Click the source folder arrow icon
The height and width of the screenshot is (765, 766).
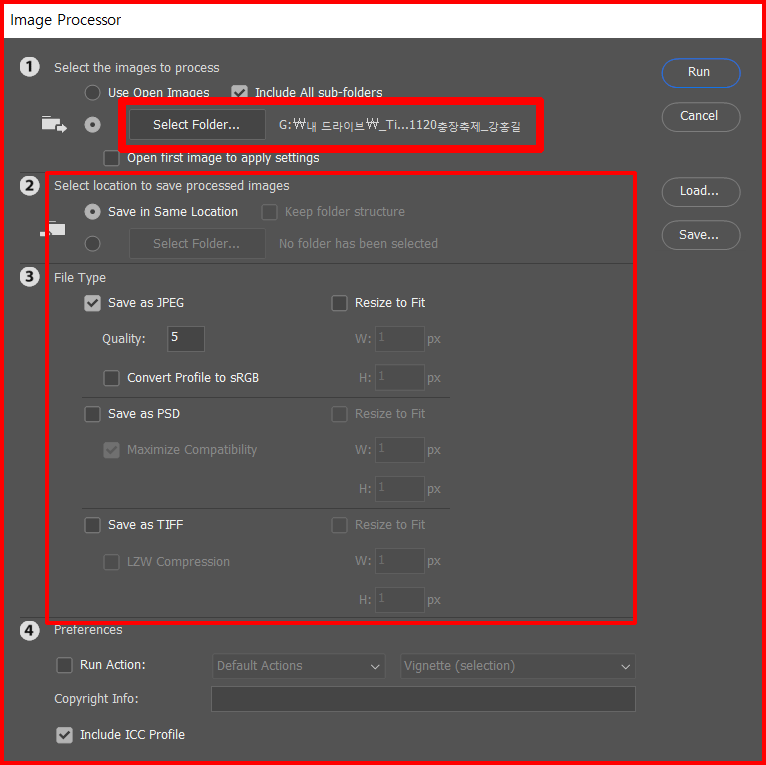[54, 125]
